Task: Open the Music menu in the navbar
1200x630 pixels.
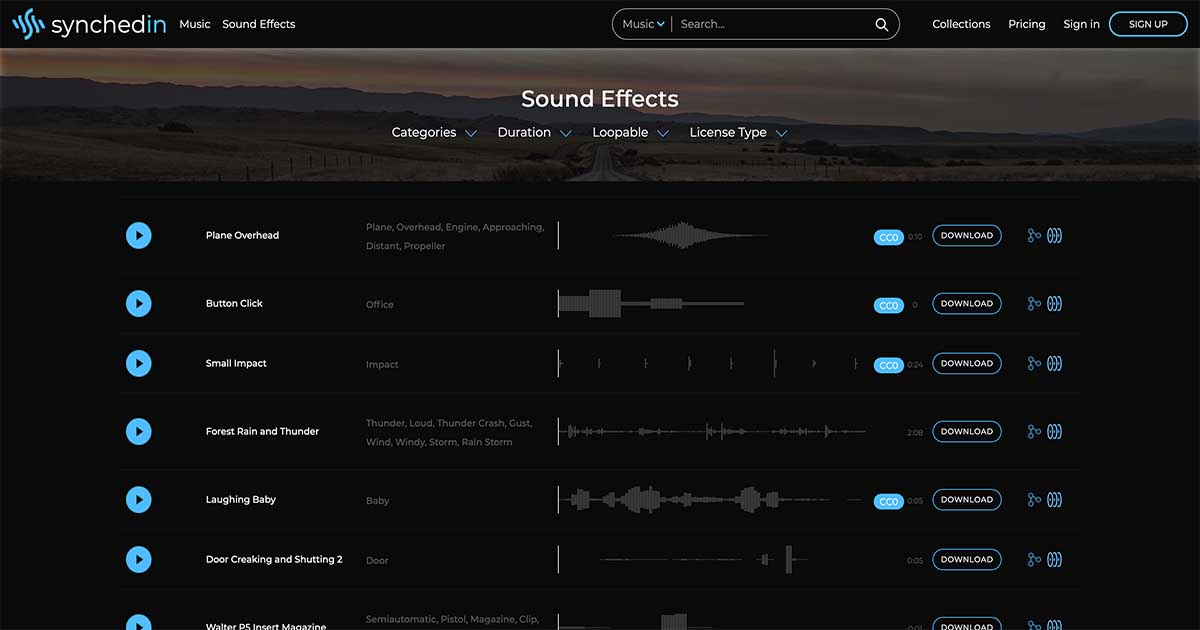Action: point(194,24)
